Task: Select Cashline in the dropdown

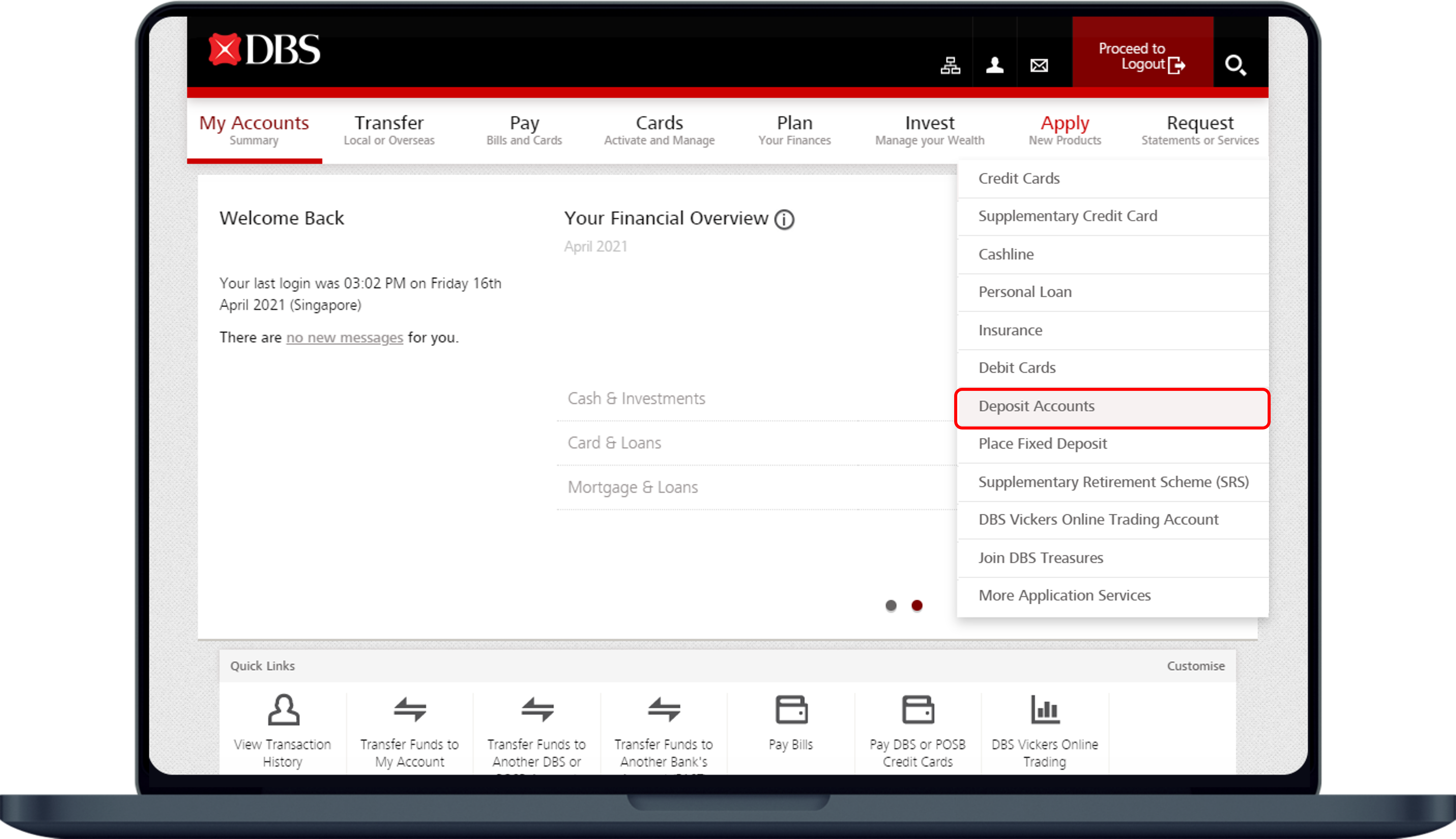Action: click(1113, 254)
